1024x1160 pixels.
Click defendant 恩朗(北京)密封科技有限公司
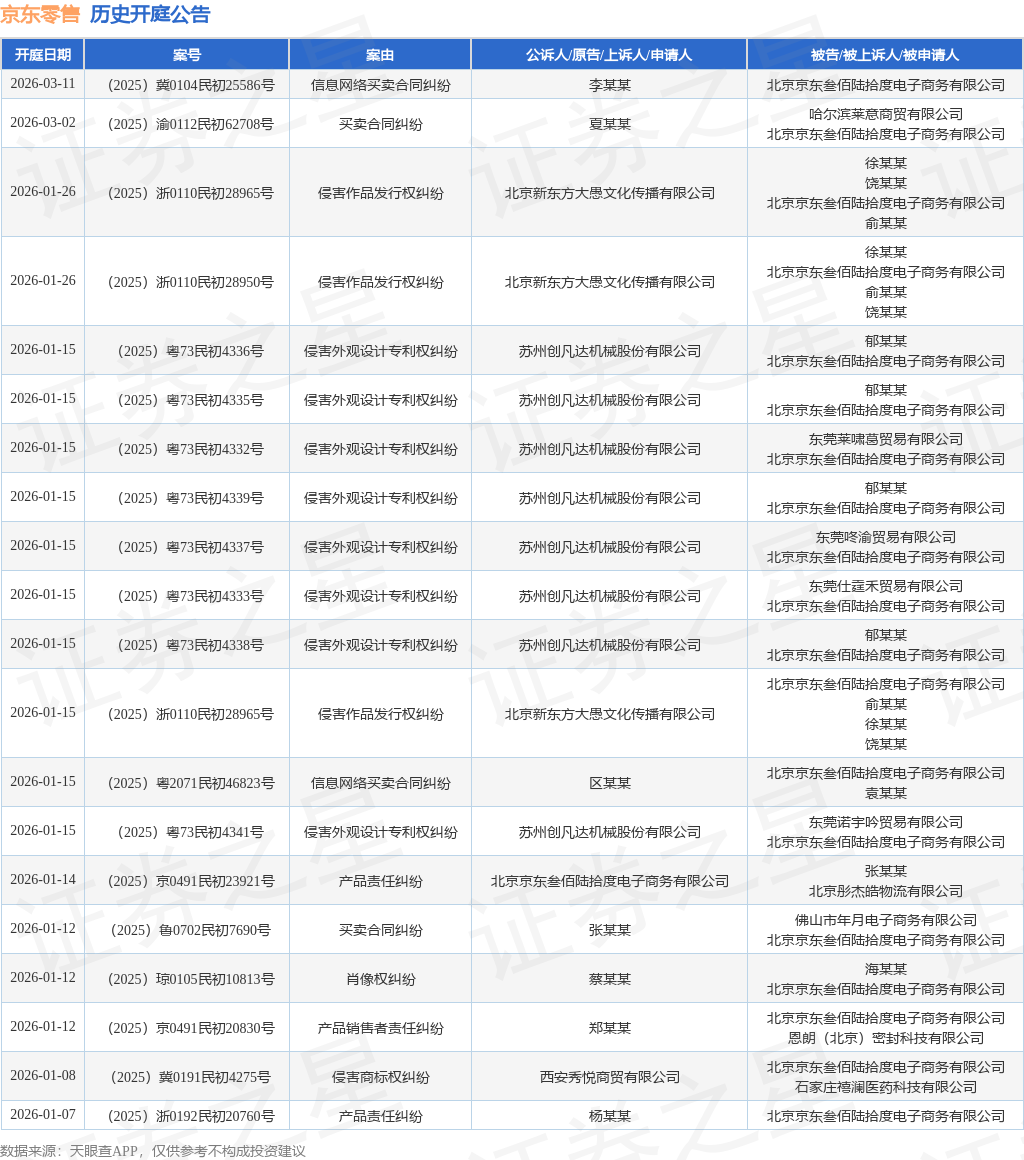coord(886,1038)
